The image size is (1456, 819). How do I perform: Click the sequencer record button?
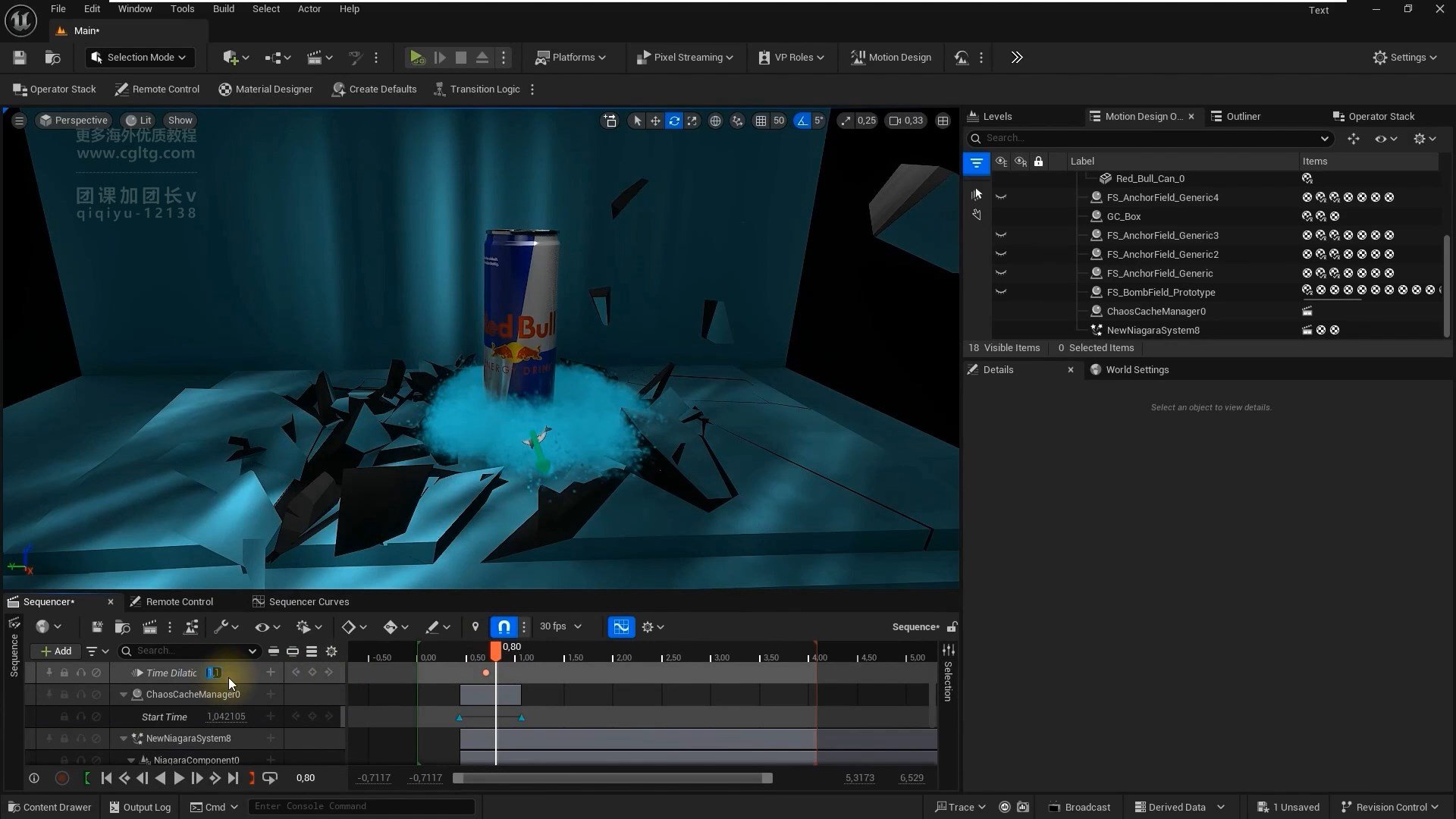pos(62,778)
